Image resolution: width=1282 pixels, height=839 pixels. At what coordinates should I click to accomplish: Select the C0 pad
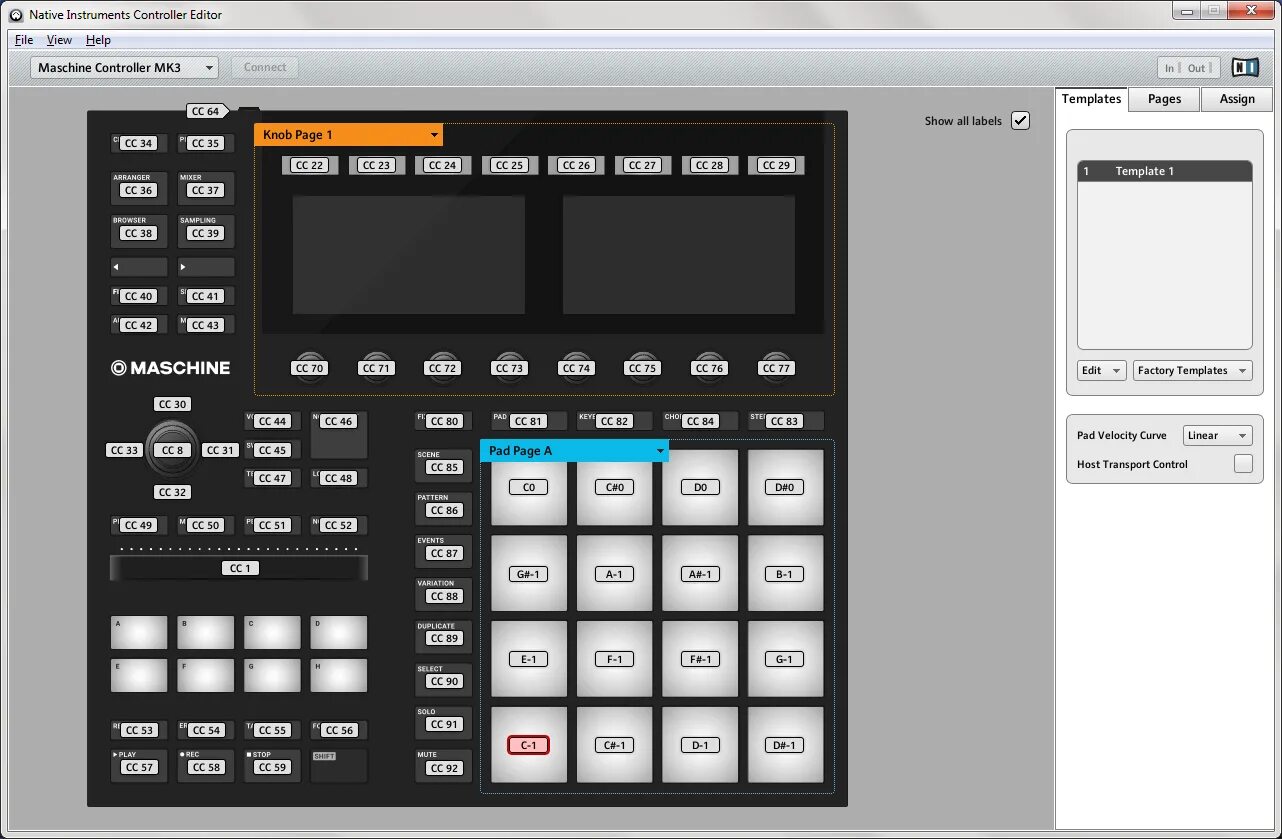click(x=528, y=487)
